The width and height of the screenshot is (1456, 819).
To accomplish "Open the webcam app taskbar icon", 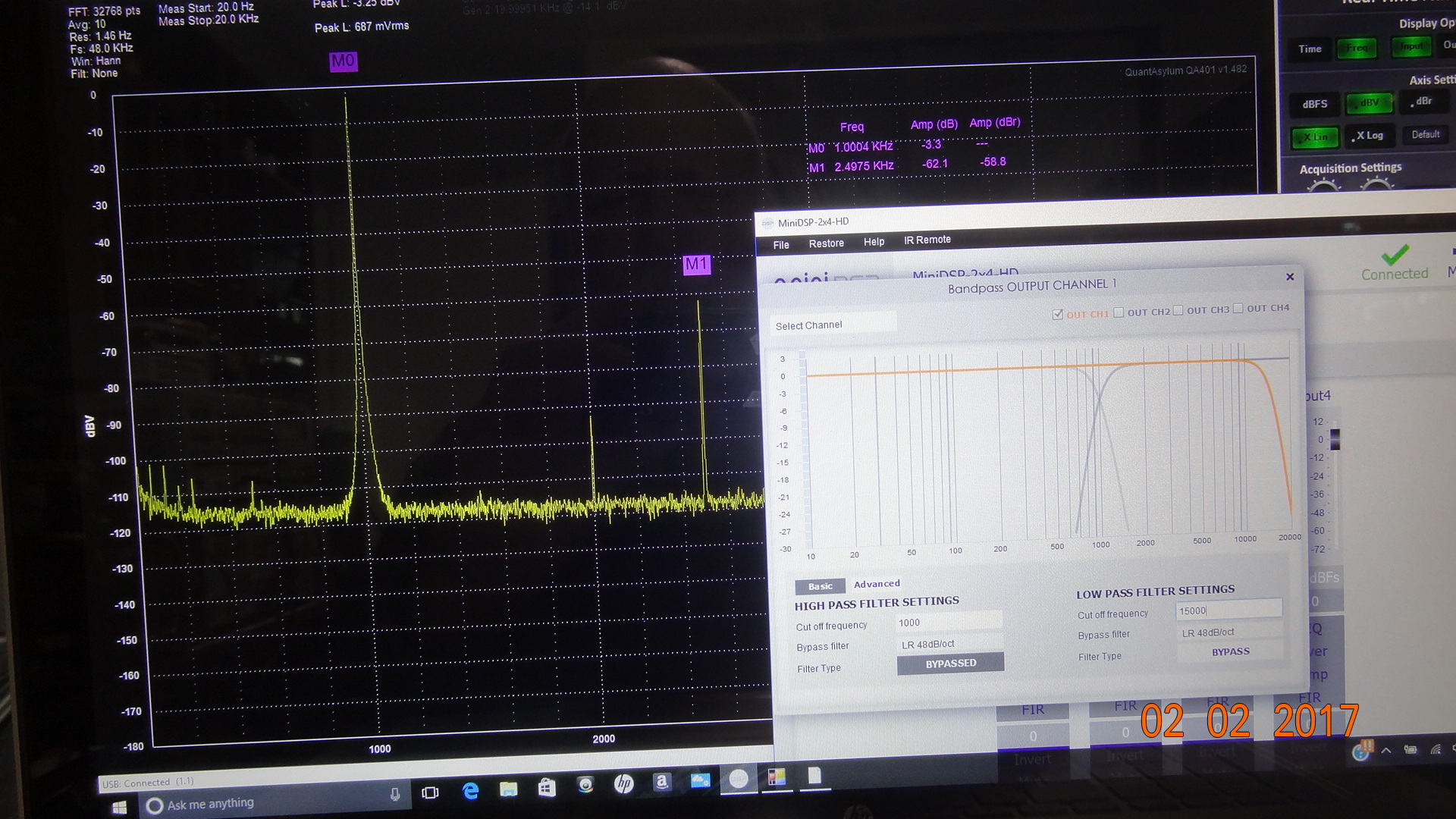I will coord(585,785).
